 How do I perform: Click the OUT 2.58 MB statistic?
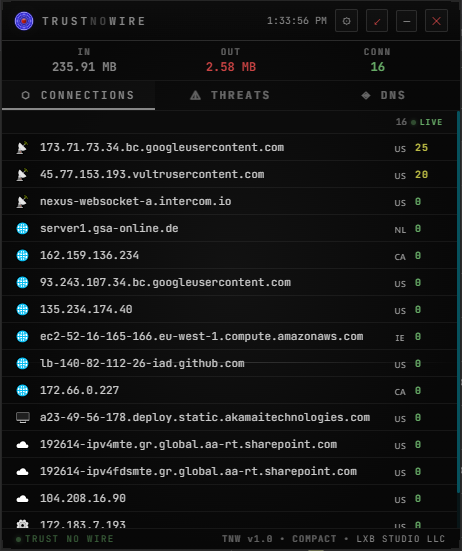pyautogui.click(x=231, y=60)
